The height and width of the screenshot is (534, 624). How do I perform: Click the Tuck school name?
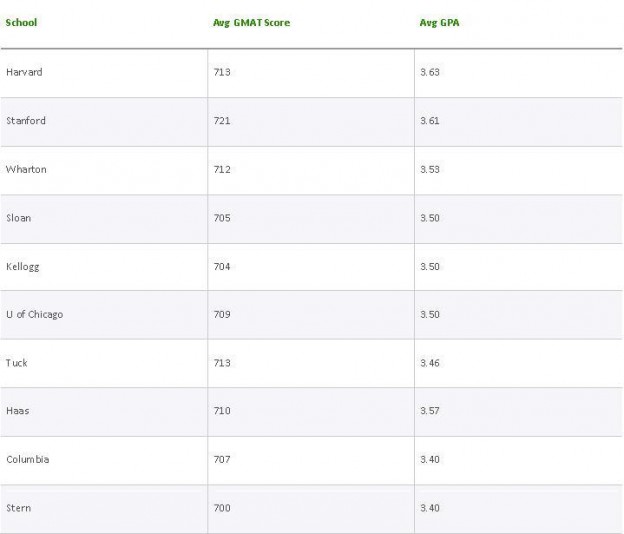point(17,363)
